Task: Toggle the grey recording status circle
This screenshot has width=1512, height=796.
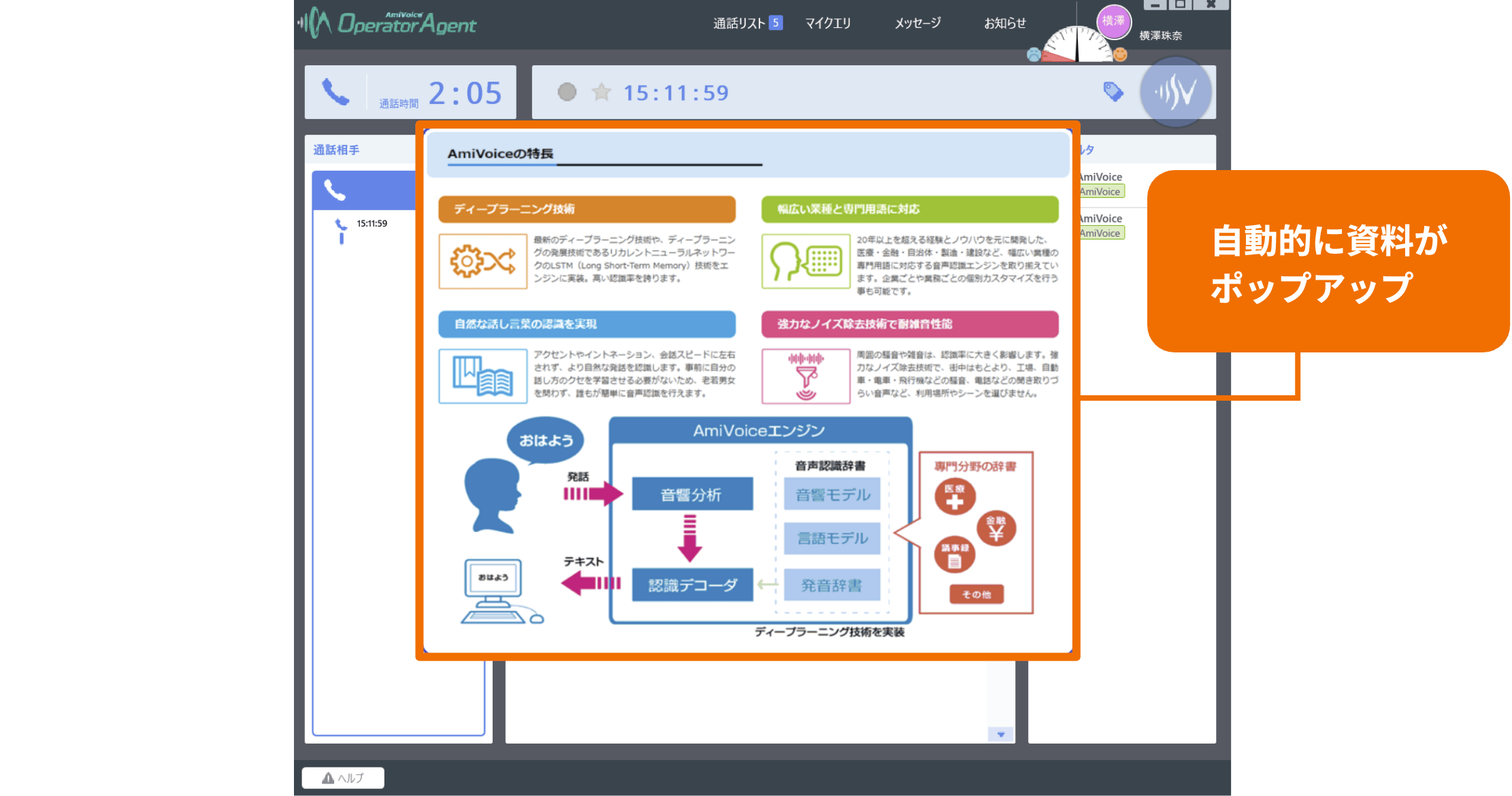Action: pos(567,92)
